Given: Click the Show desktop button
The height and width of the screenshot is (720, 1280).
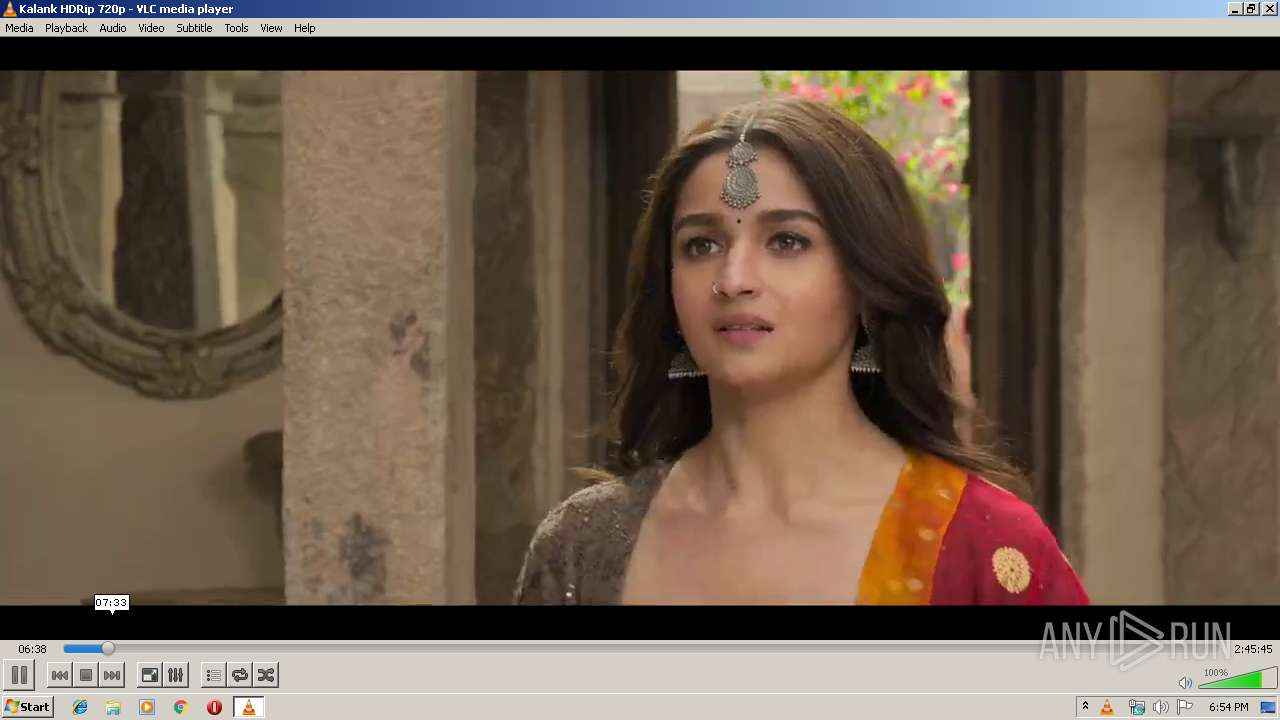Looking at the screenshot, I should (1269, 707).
